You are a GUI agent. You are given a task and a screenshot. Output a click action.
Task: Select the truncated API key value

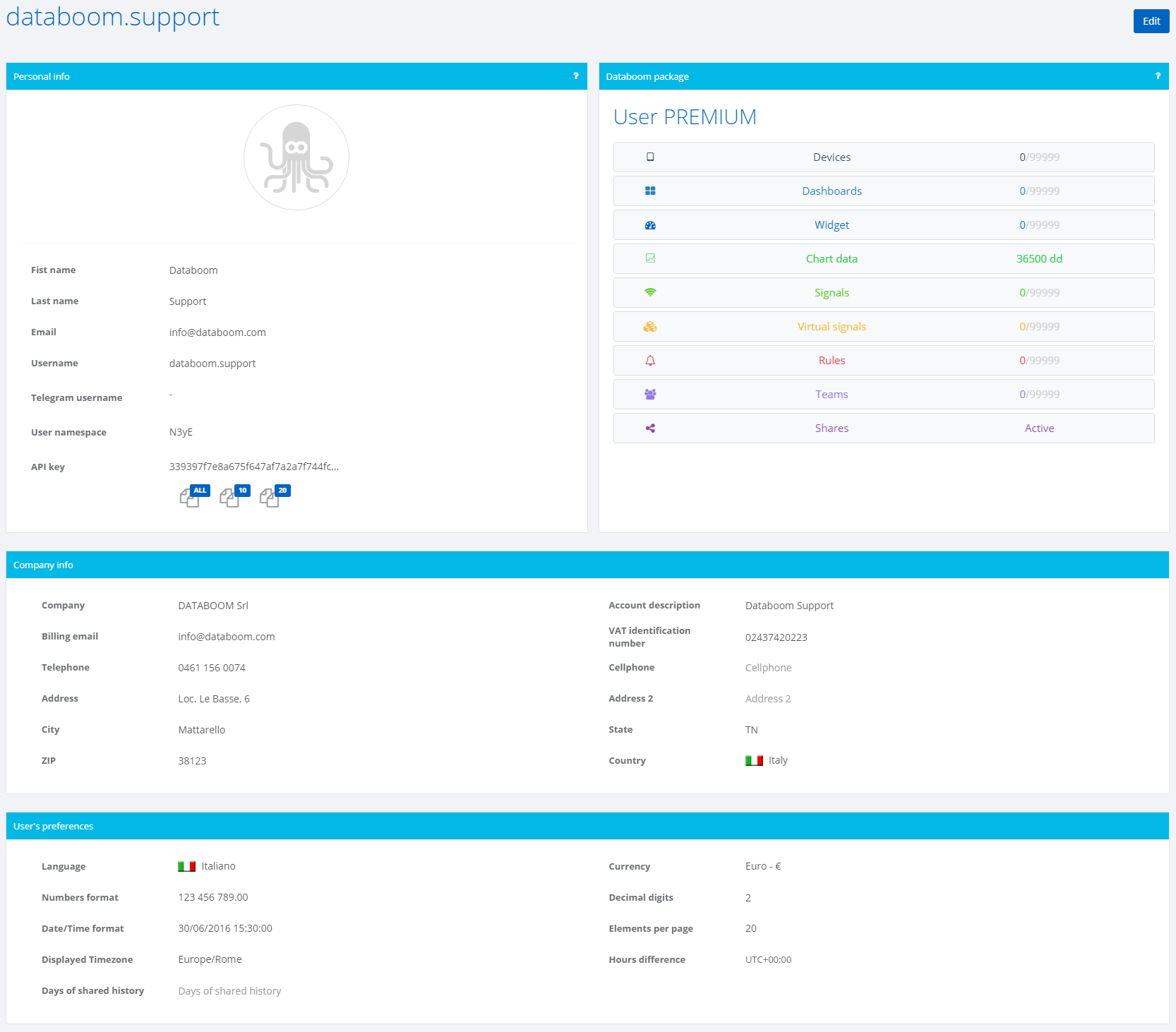click(x=254, y=467)
